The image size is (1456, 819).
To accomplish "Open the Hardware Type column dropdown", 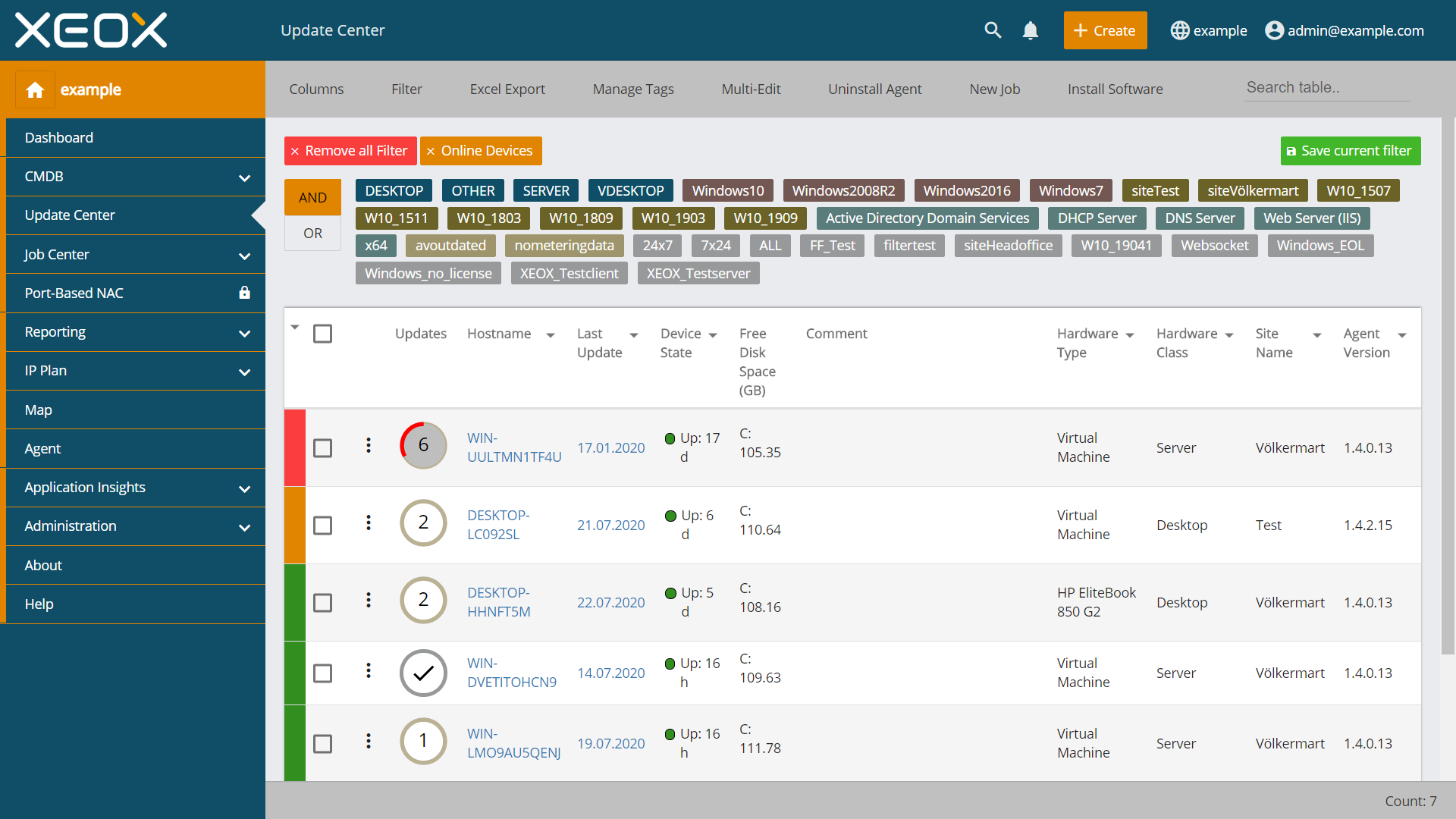I will (x=1130, y=335).
